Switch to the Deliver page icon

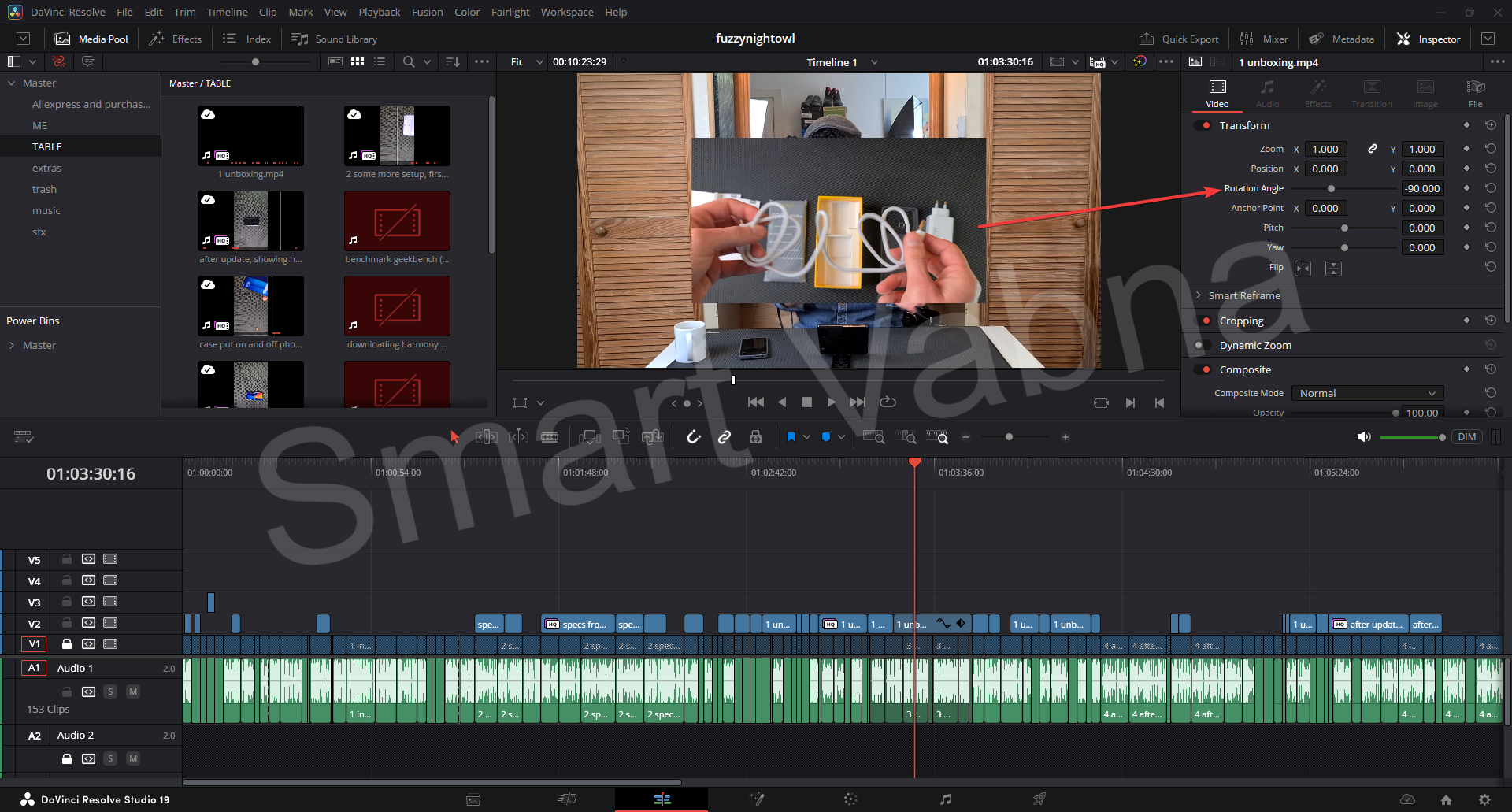point(1039,799)
